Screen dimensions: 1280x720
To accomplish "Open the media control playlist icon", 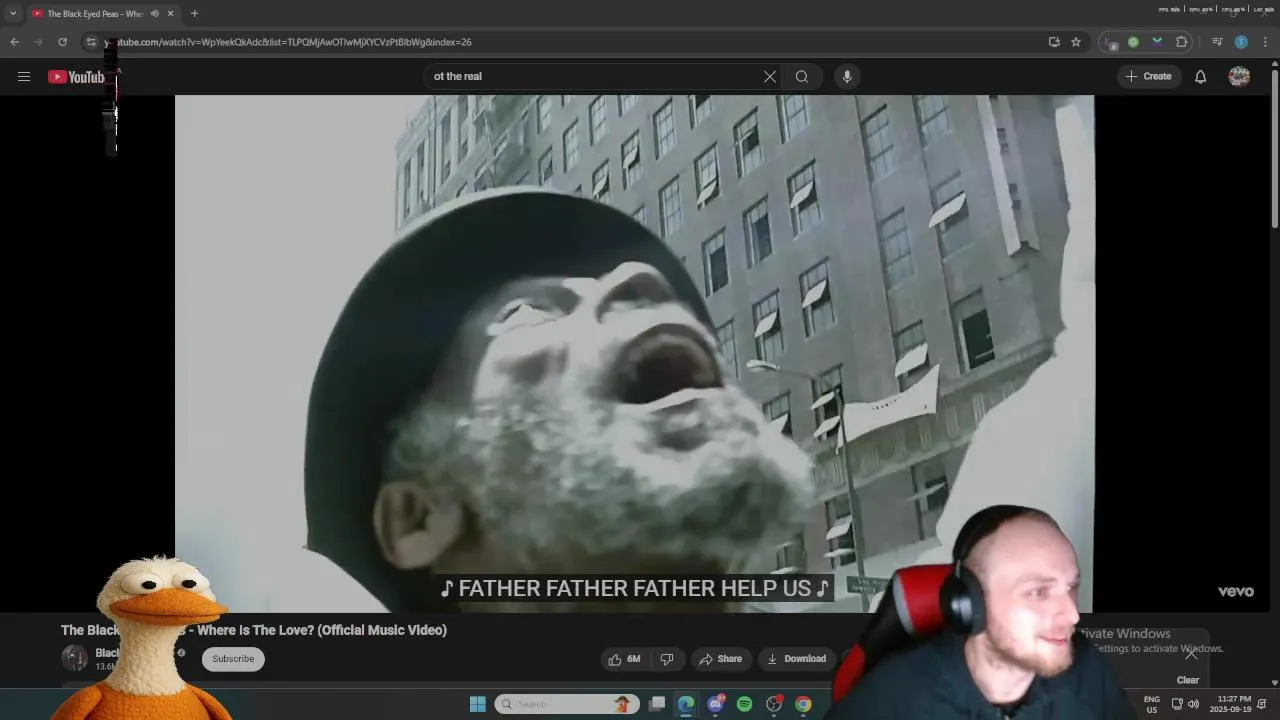I will tap(1217, 42).
